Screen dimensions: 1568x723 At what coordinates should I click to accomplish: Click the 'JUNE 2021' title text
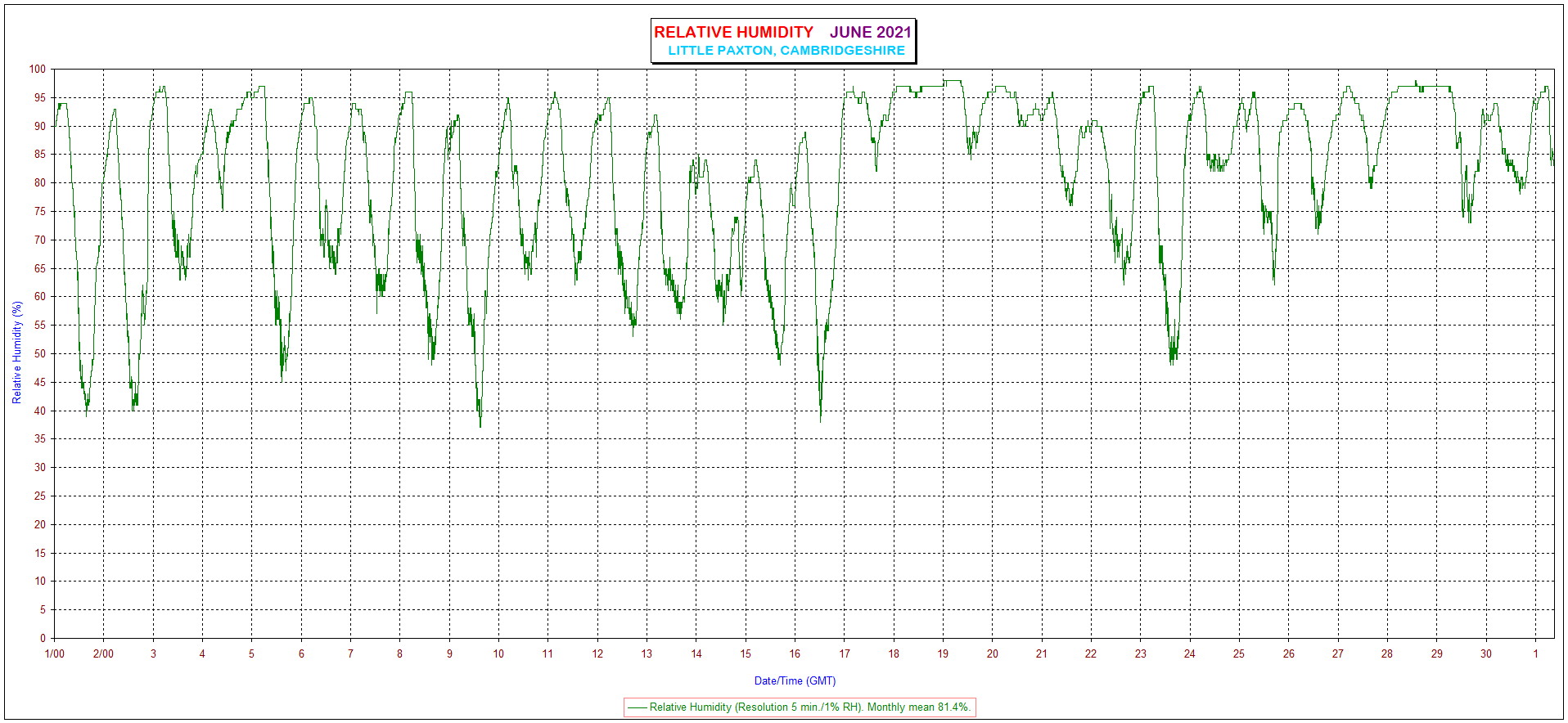point(870,32)
